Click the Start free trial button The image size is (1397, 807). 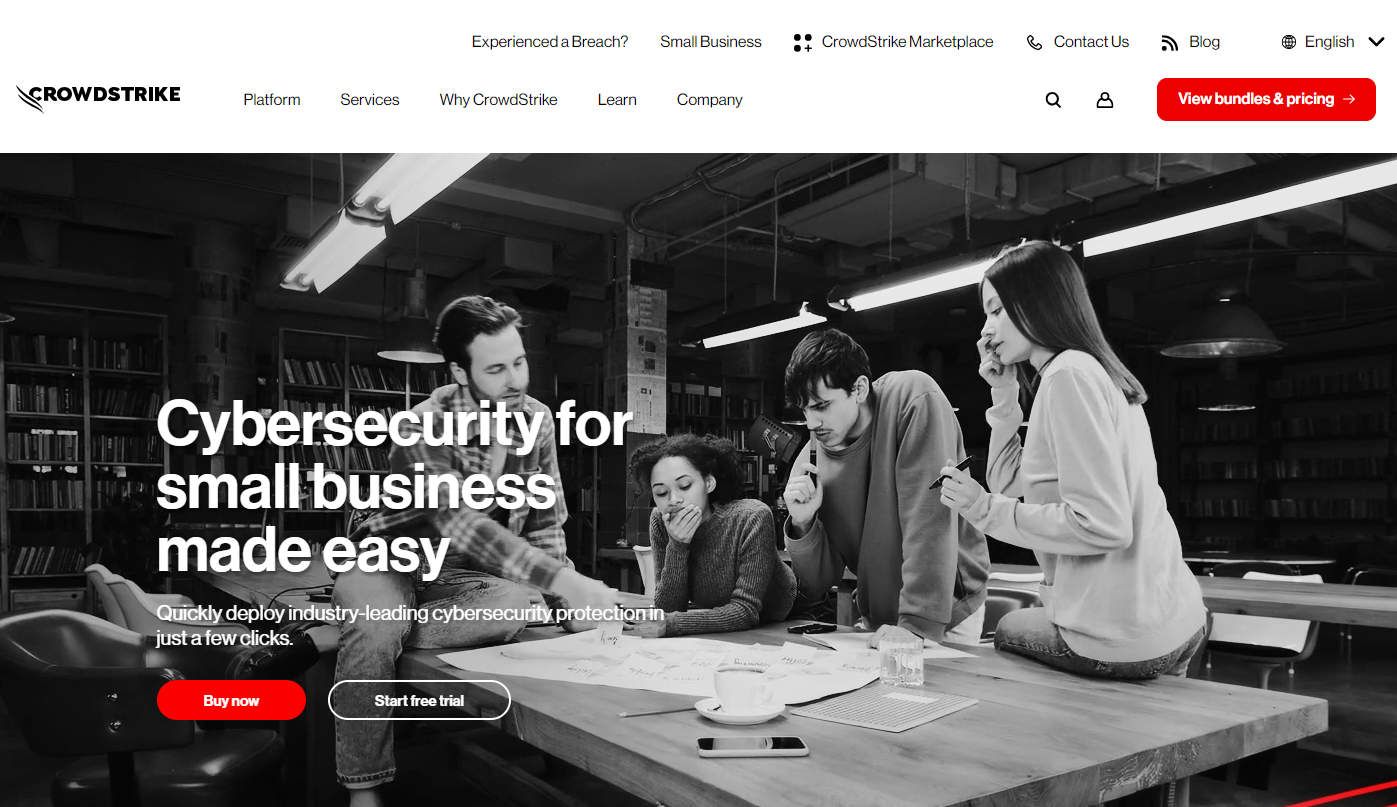[x=419, y=700]
